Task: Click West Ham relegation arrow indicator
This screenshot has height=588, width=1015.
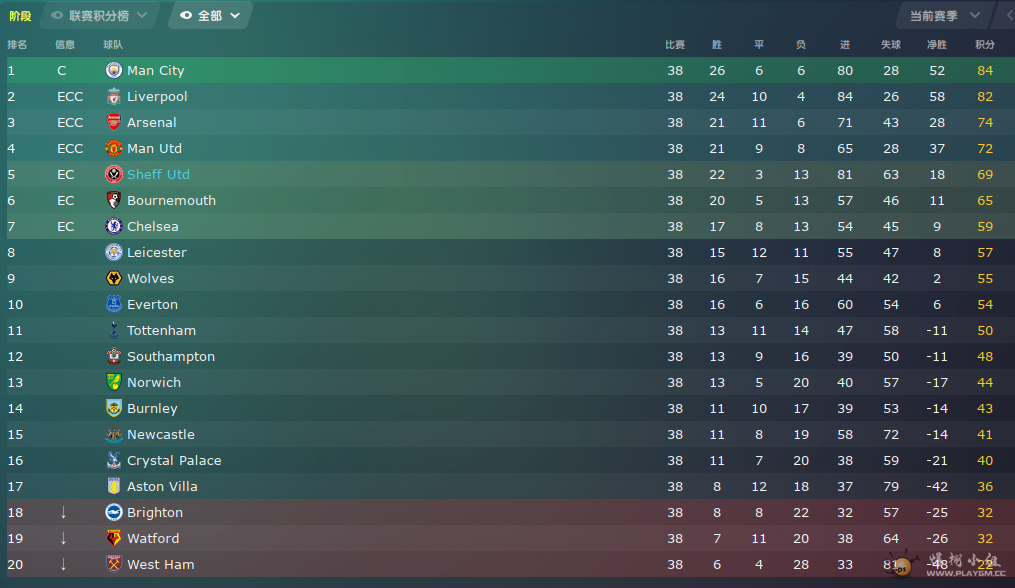Action: [x=63, y=564]
